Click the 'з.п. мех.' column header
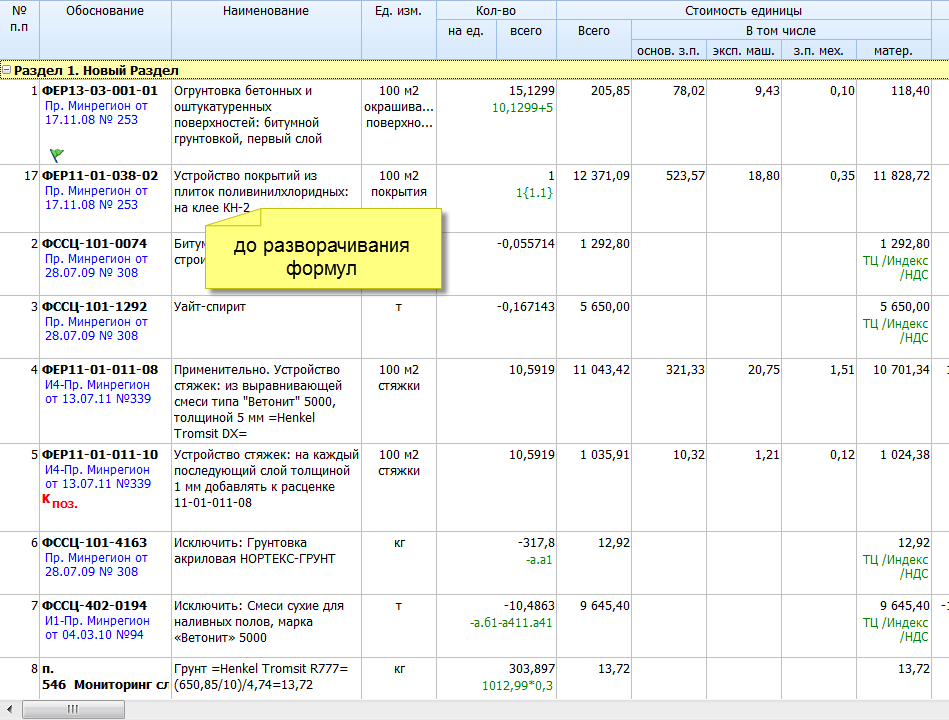The width and height of the screenshot is (949, 720). (x=819, y=51)
